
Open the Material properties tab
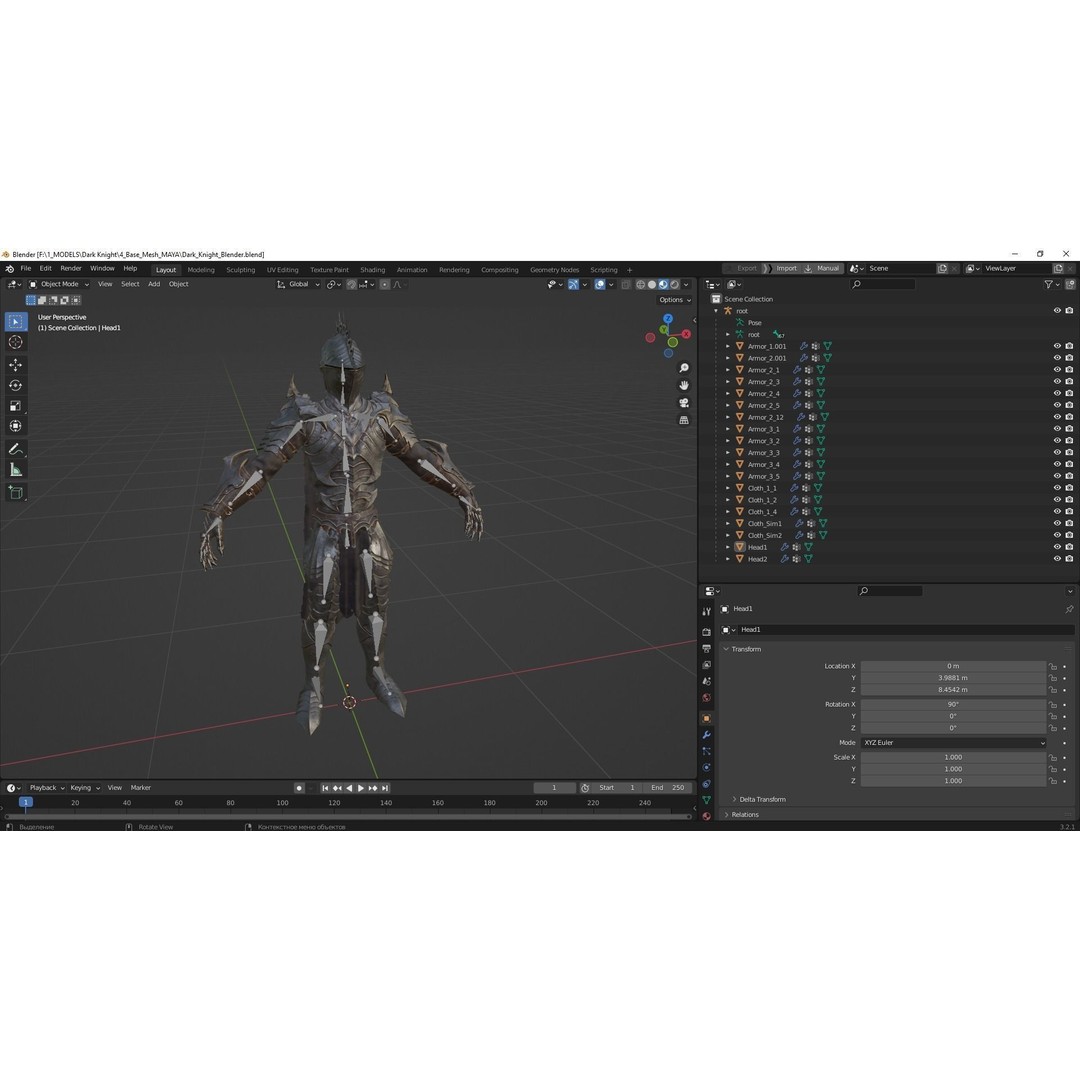coord(707,816)
